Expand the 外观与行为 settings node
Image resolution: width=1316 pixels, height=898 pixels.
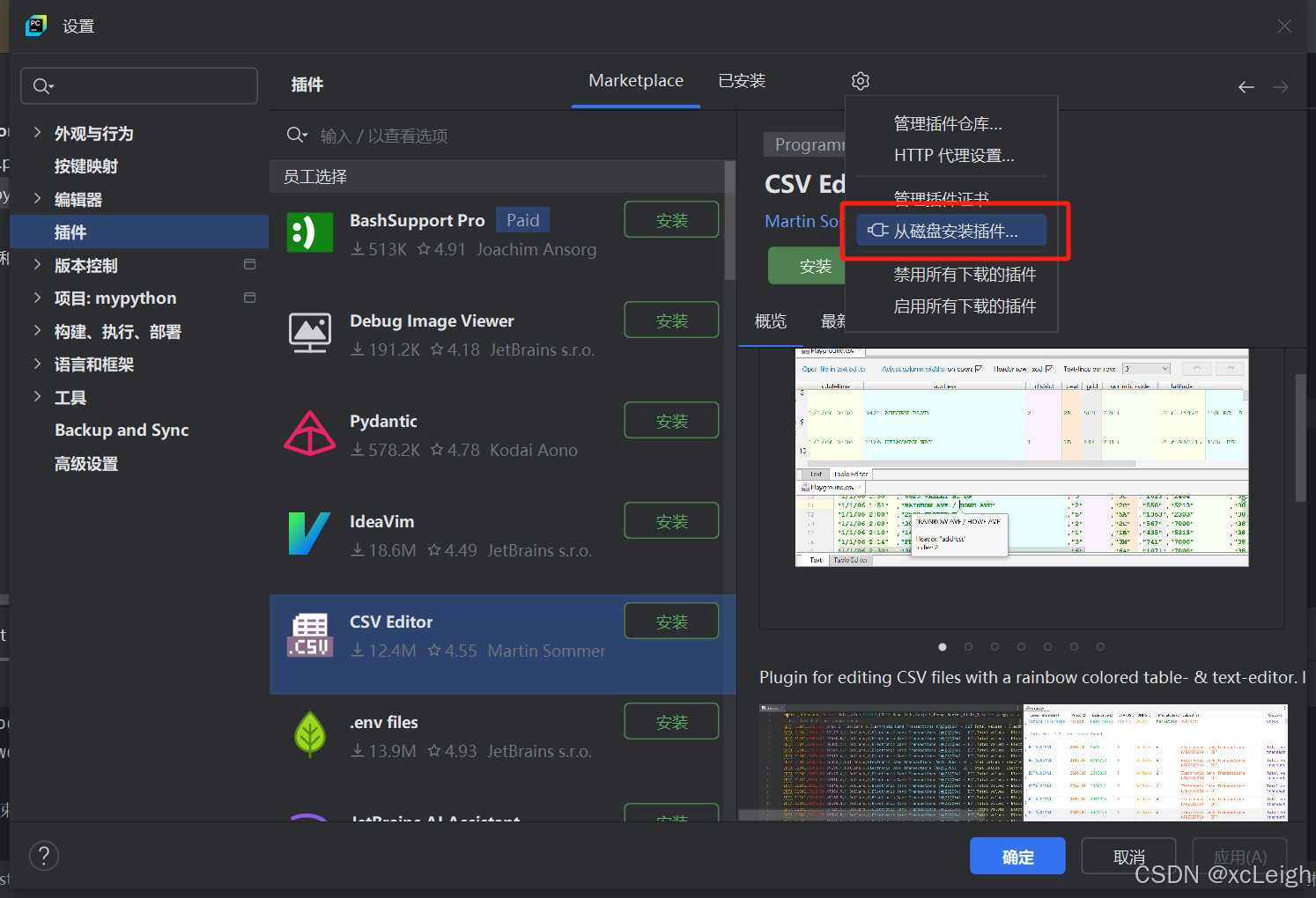(x=37, y=132)
